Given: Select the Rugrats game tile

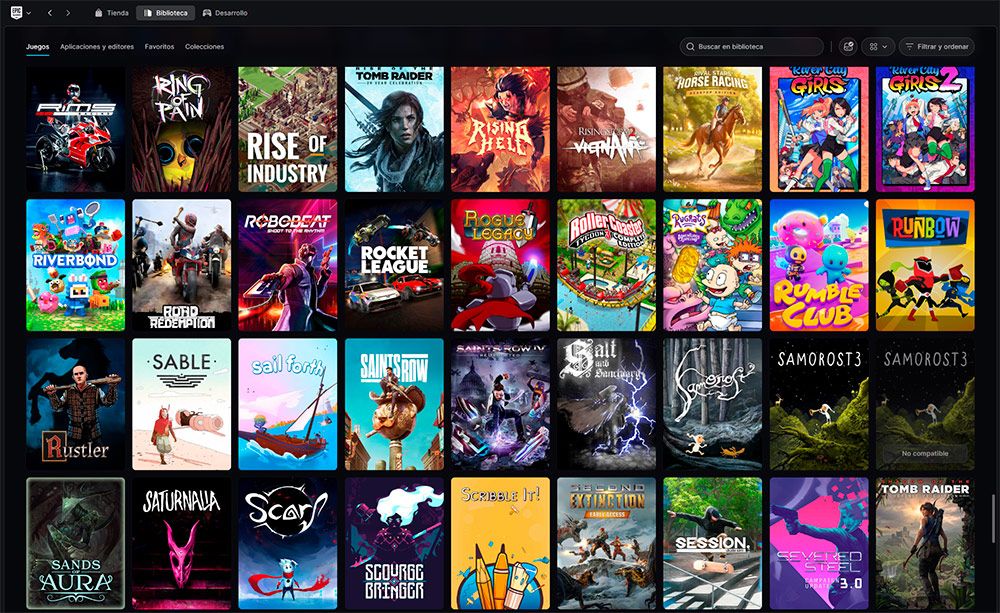Looking at the screenshot, I should (713, 265).
